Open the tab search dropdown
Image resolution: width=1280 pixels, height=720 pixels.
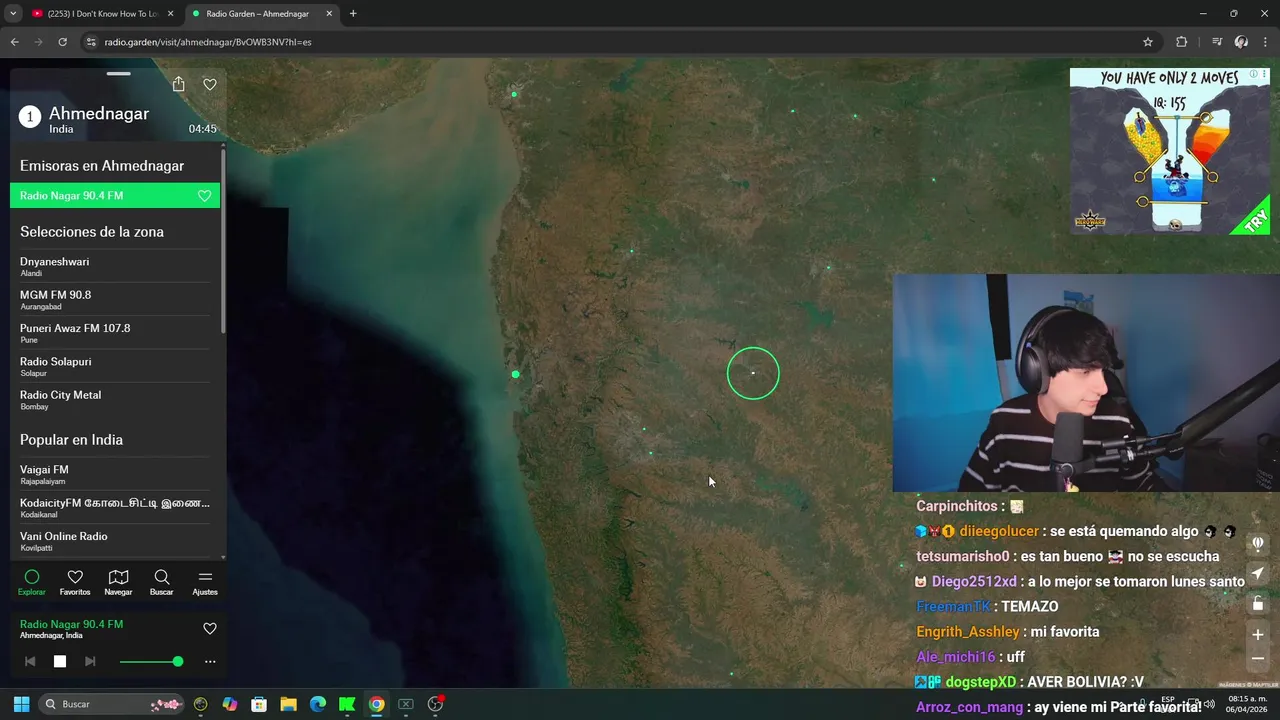13,14
